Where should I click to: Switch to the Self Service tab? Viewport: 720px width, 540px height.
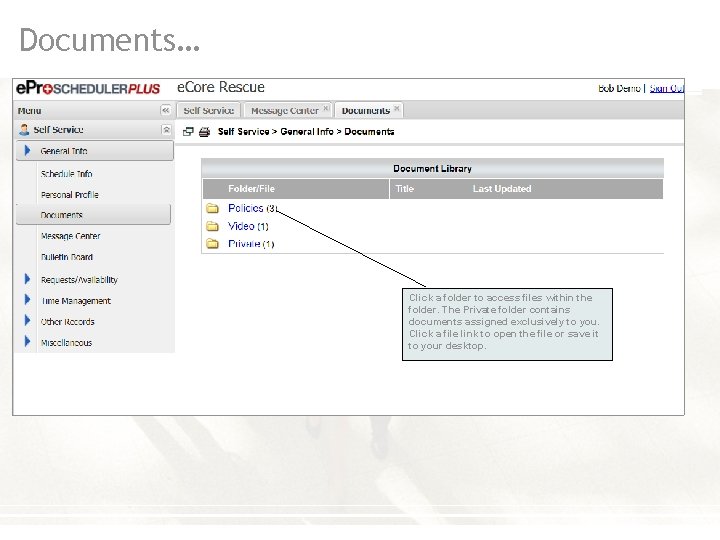click(208, 110)
